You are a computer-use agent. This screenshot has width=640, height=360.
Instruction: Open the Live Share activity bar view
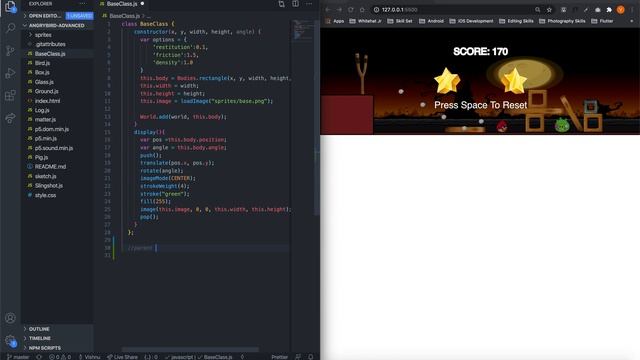(10, 118)
